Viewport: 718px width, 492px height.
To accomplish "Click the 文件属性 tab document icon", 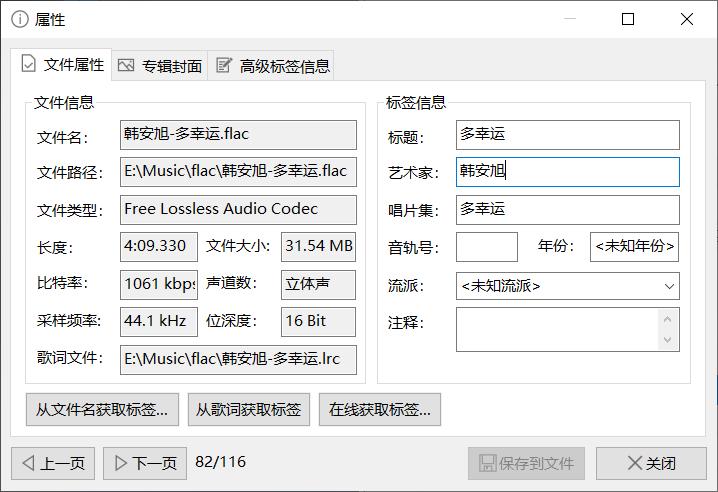I will (x=28, y=64).
